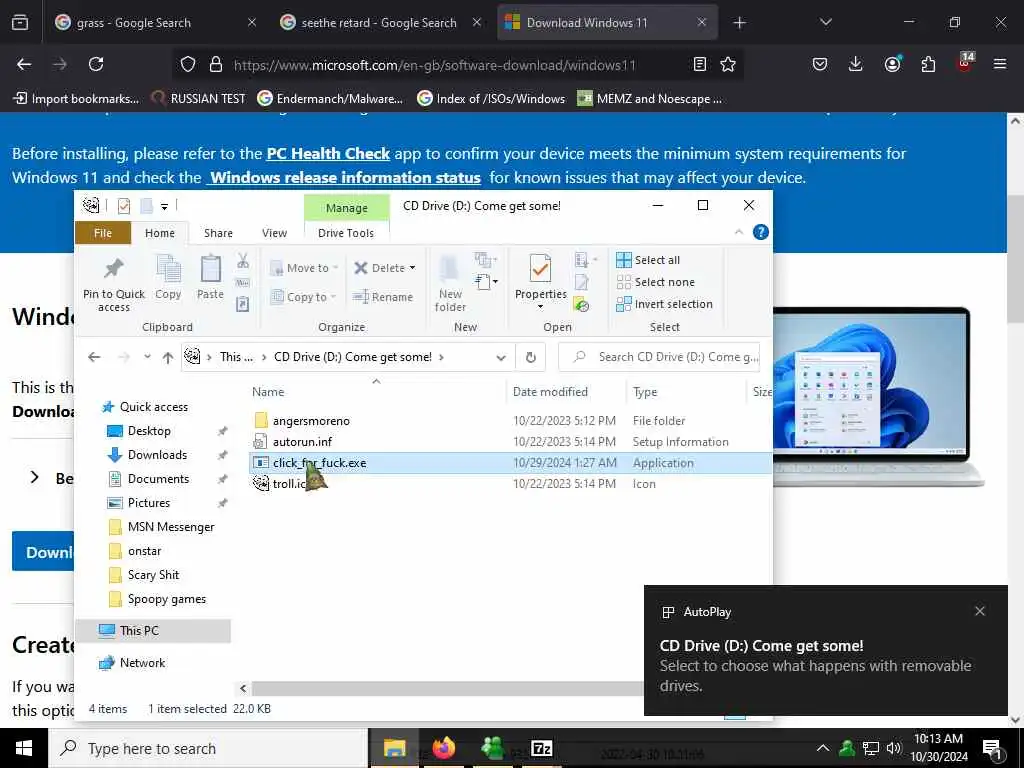The image size is (1024, 768).
Task: Open the Drive Tools tab
Action: pos(346,233)
